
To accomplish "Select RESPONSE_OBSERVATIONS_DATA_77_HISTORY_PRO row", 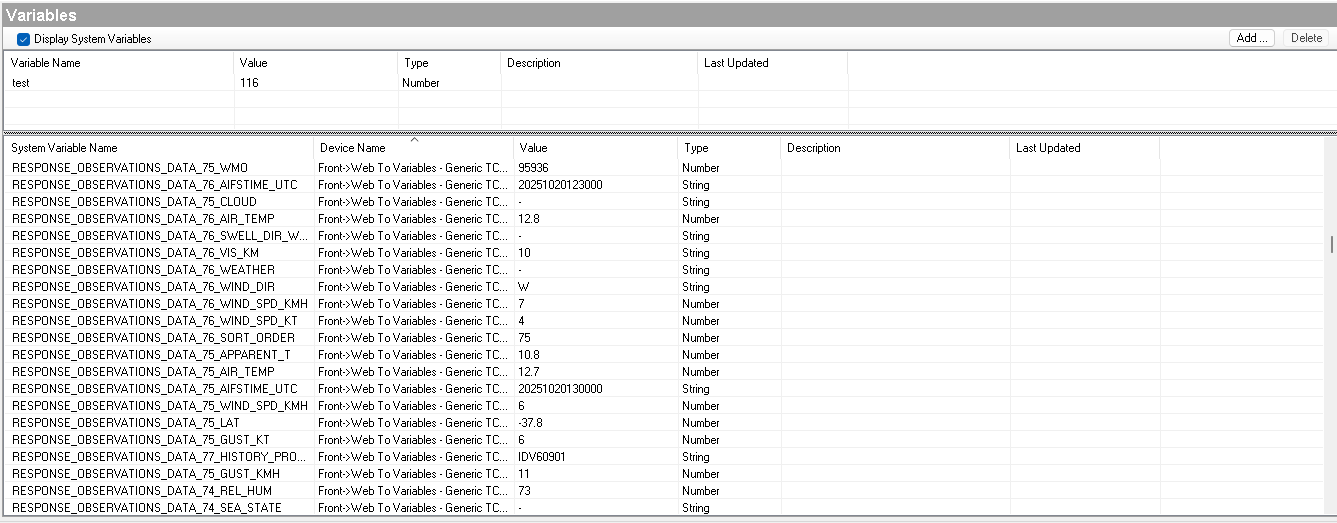I will pos(160,457).
